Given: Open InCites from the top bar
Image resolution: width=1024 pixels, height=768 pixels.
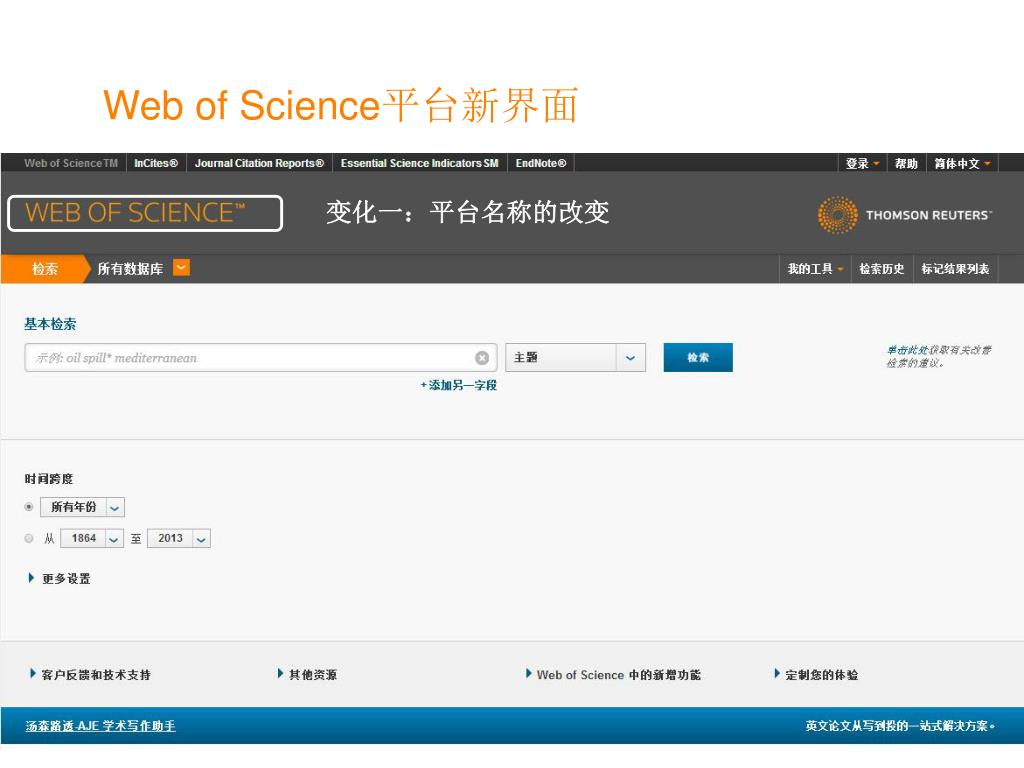Looking at the screenshot, I should click(156, 163).
